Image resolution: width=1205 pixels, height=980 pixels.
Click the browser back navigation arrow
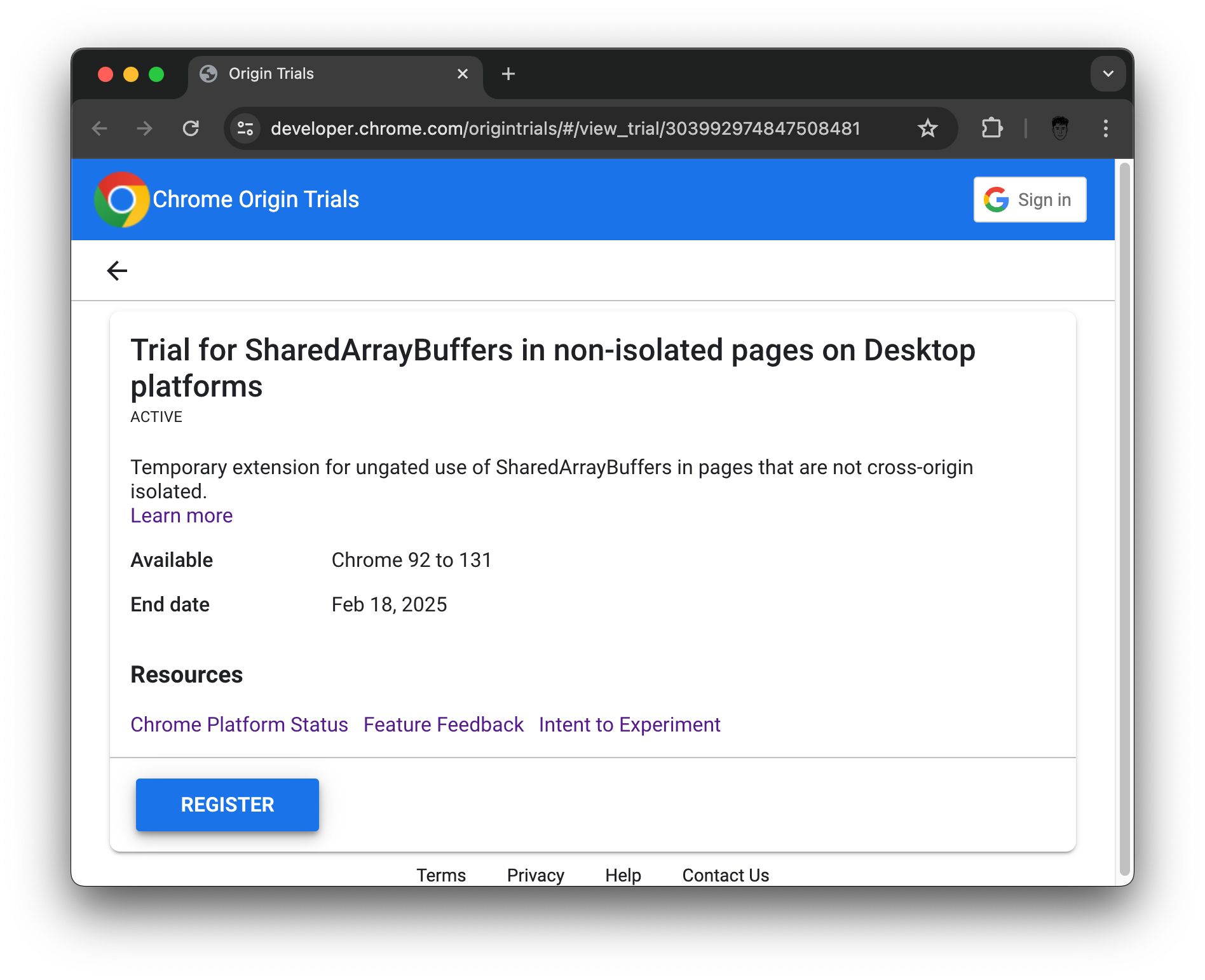(x=99, y=128)
